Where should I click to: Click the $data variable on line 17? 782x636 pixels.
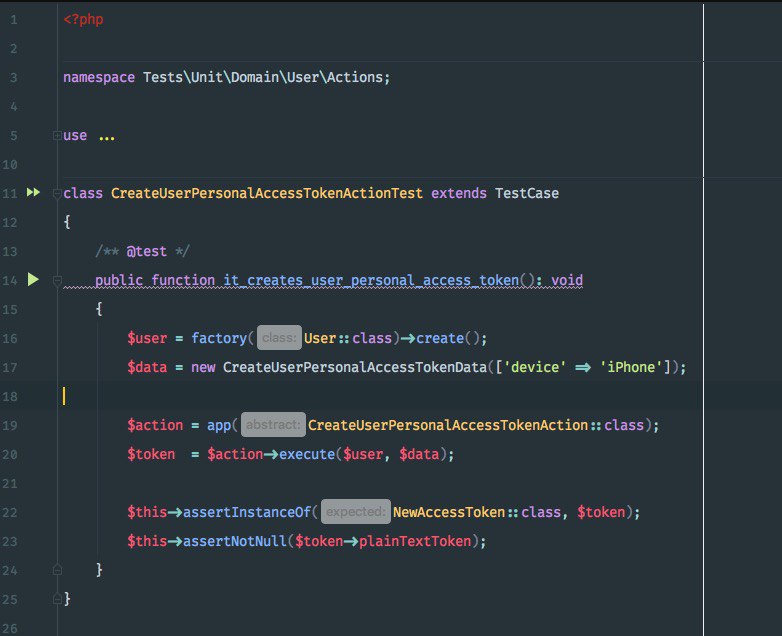click(147, 367)
